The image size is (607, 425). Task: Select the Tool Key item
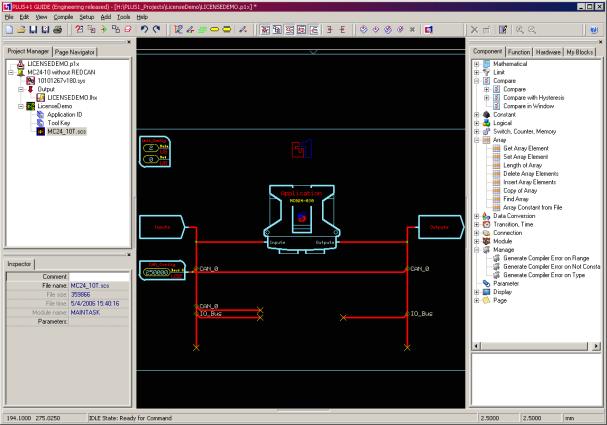click(x=59, y=123)
